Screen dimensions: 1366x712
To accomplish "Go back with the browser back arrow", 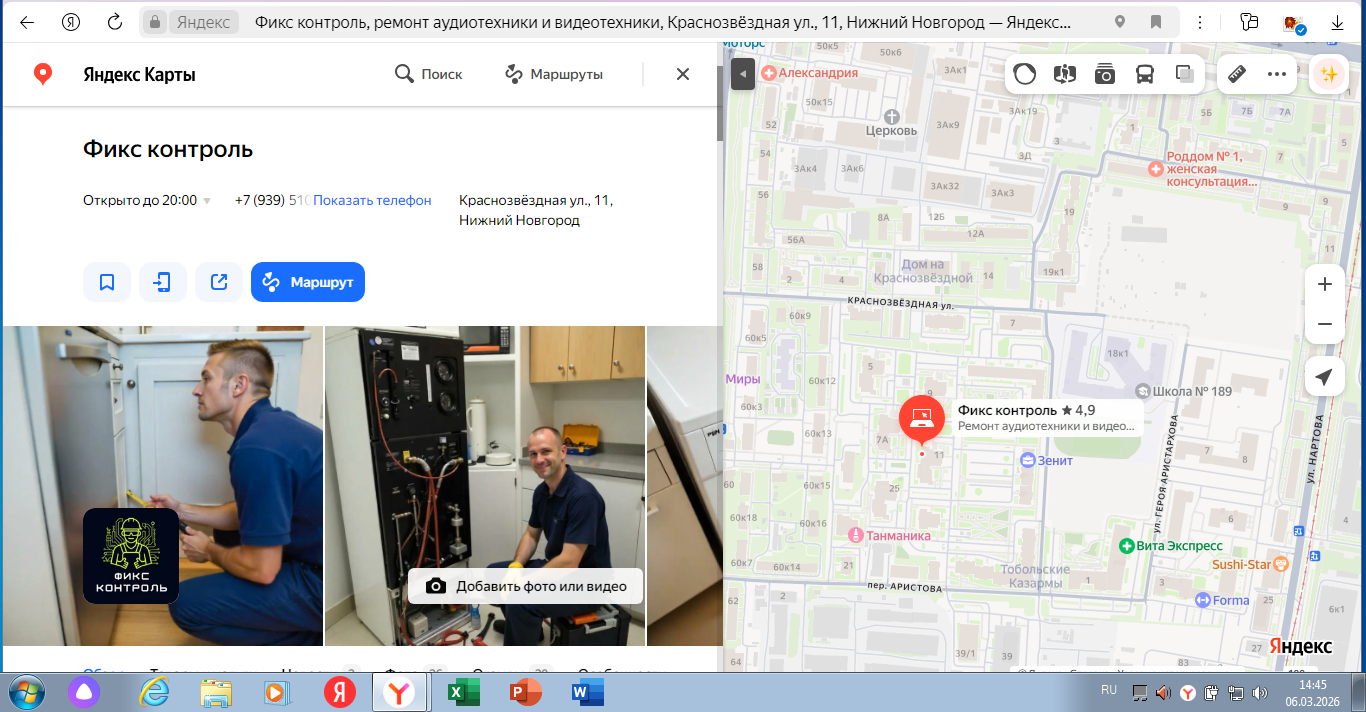I will [27, 21].
